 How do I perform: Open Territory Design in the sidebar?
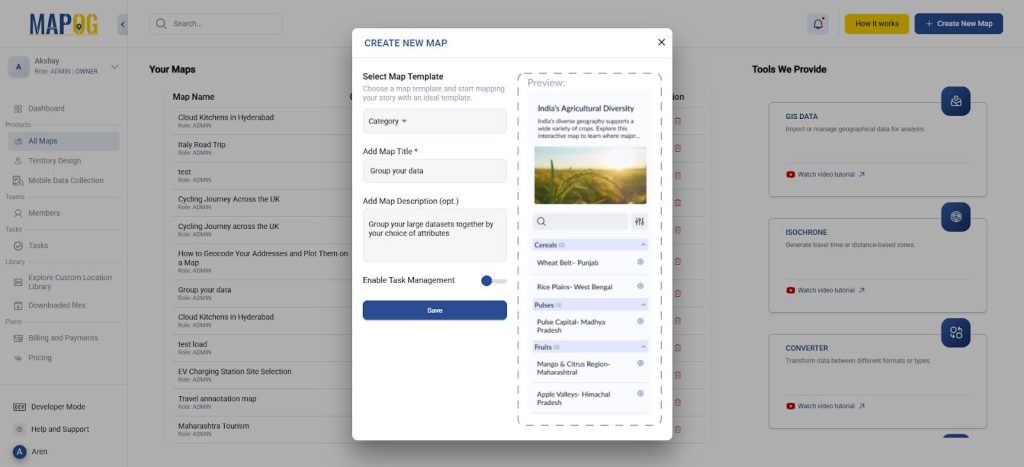55,160
